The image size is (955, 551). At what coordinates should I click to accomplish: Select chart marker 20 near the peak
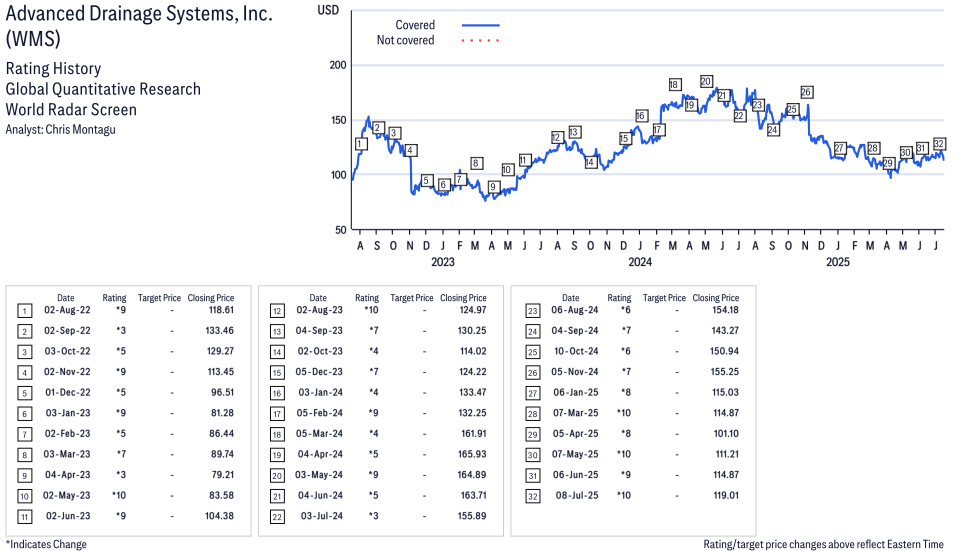[706, 82]
